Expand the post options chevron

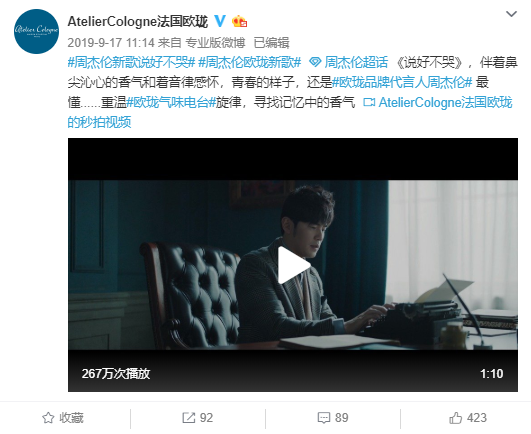(x=511, y=14)
